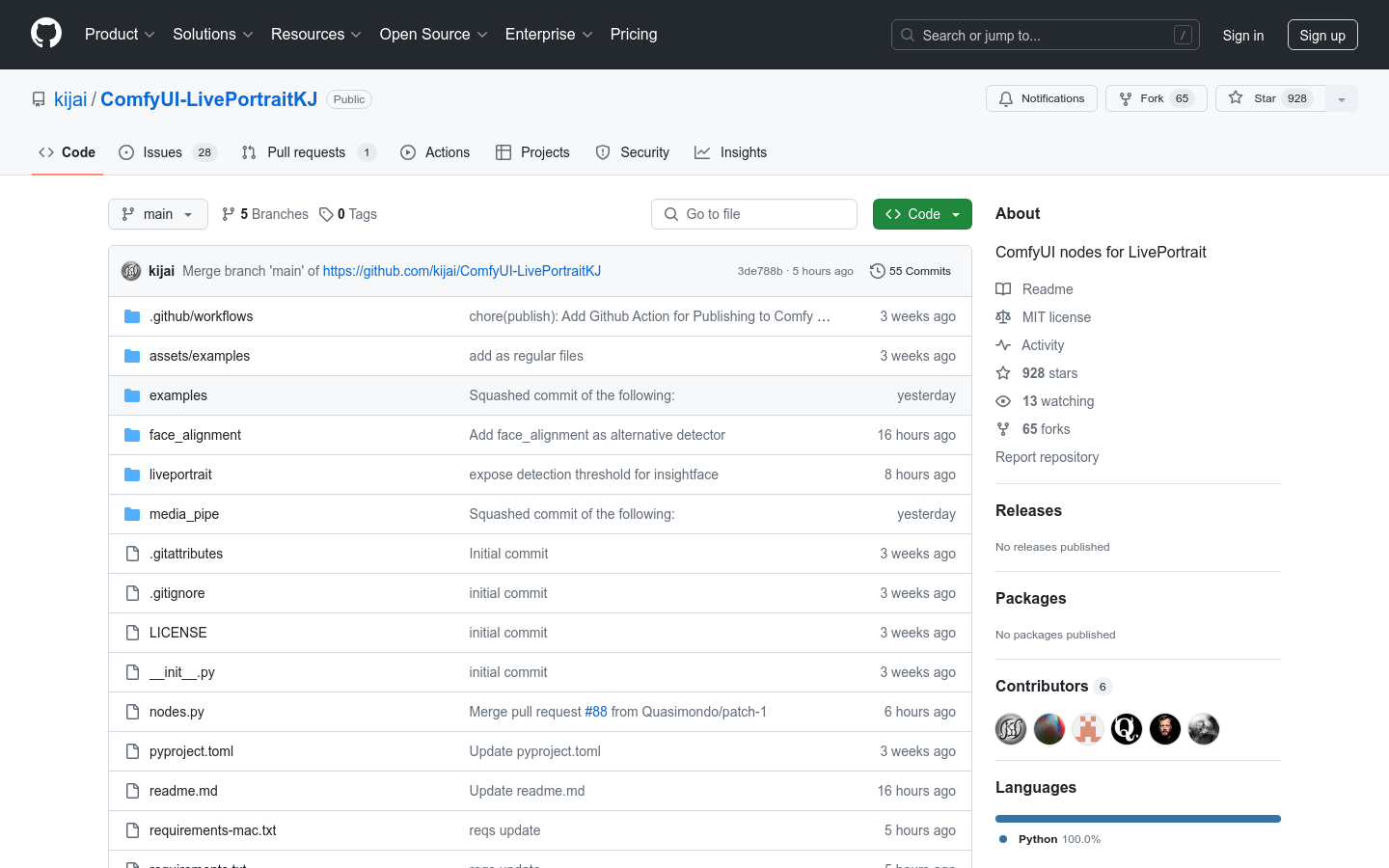
Task: Click the eye icon beside 13 watching
Action: (x=1003, y=401)
